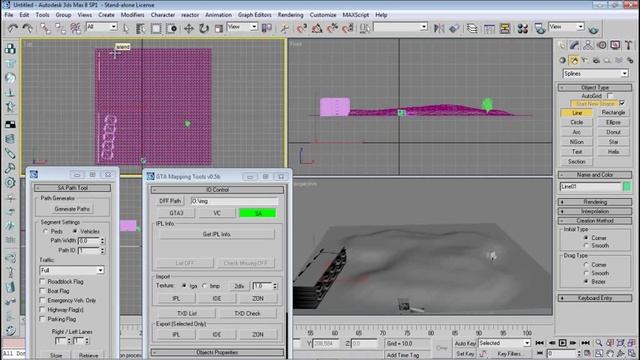This screenshot has height=360, width=640.
Task: Collapse the Creation Method rollout
Action: pos(595,221)
